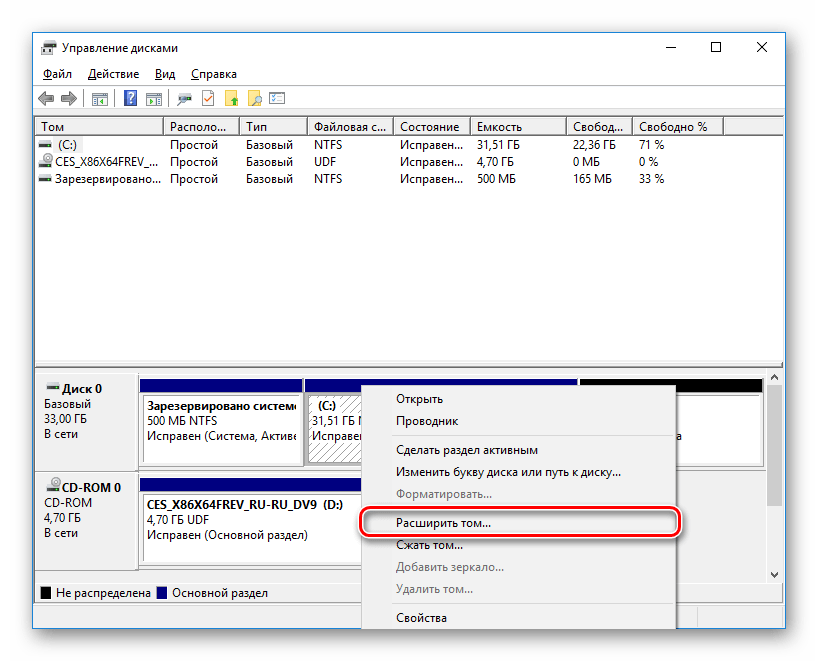Click the Back navigation arrow in the toolbar

[x=46, y=98]
